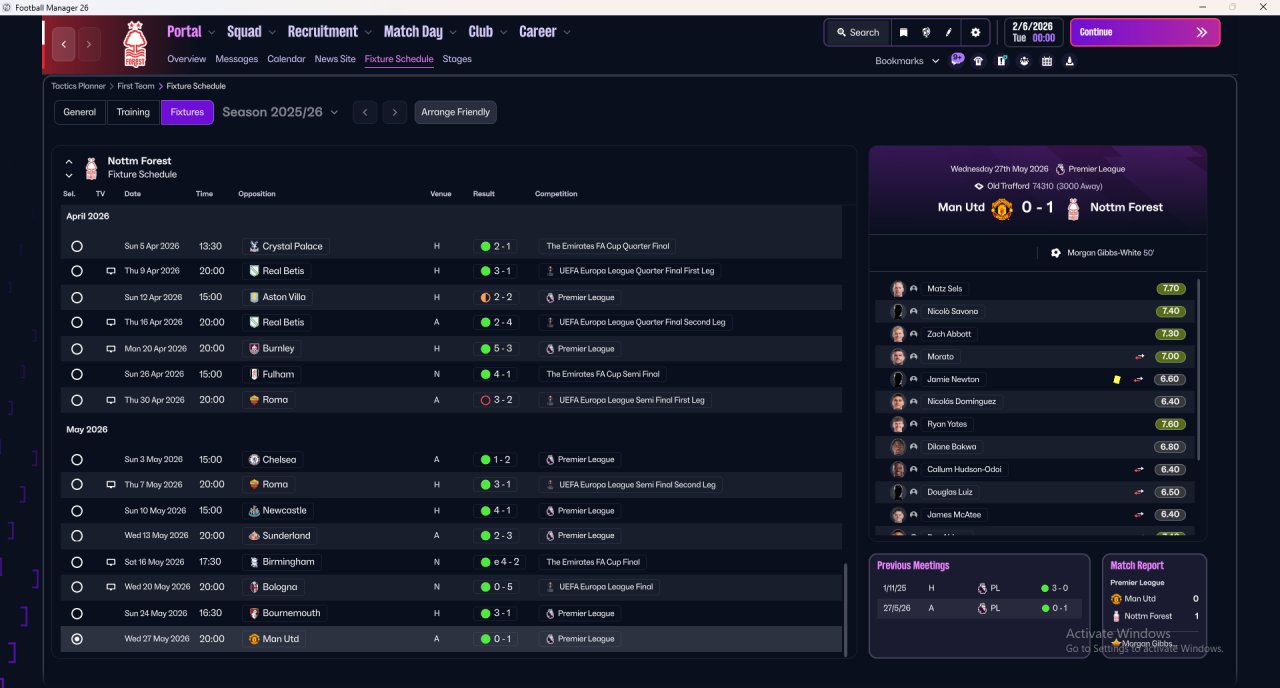Click the download tray icon in bookmarks bar
1280x688 pixels.
(x=1069, y=61)
